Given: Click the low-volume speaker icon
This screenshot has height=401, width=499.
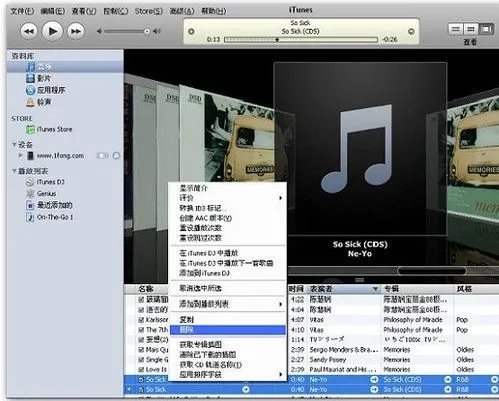Looking at the screenshot, I should [99, 31].
